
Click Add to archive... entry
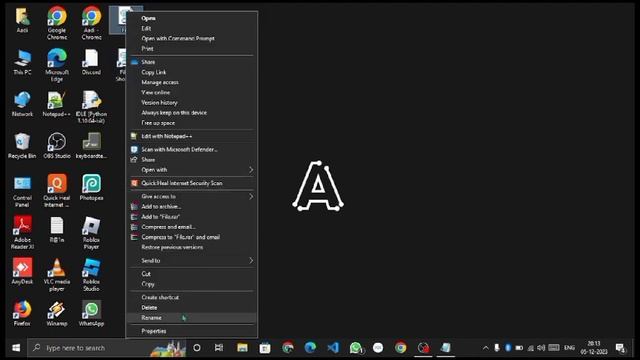(192, 207)
